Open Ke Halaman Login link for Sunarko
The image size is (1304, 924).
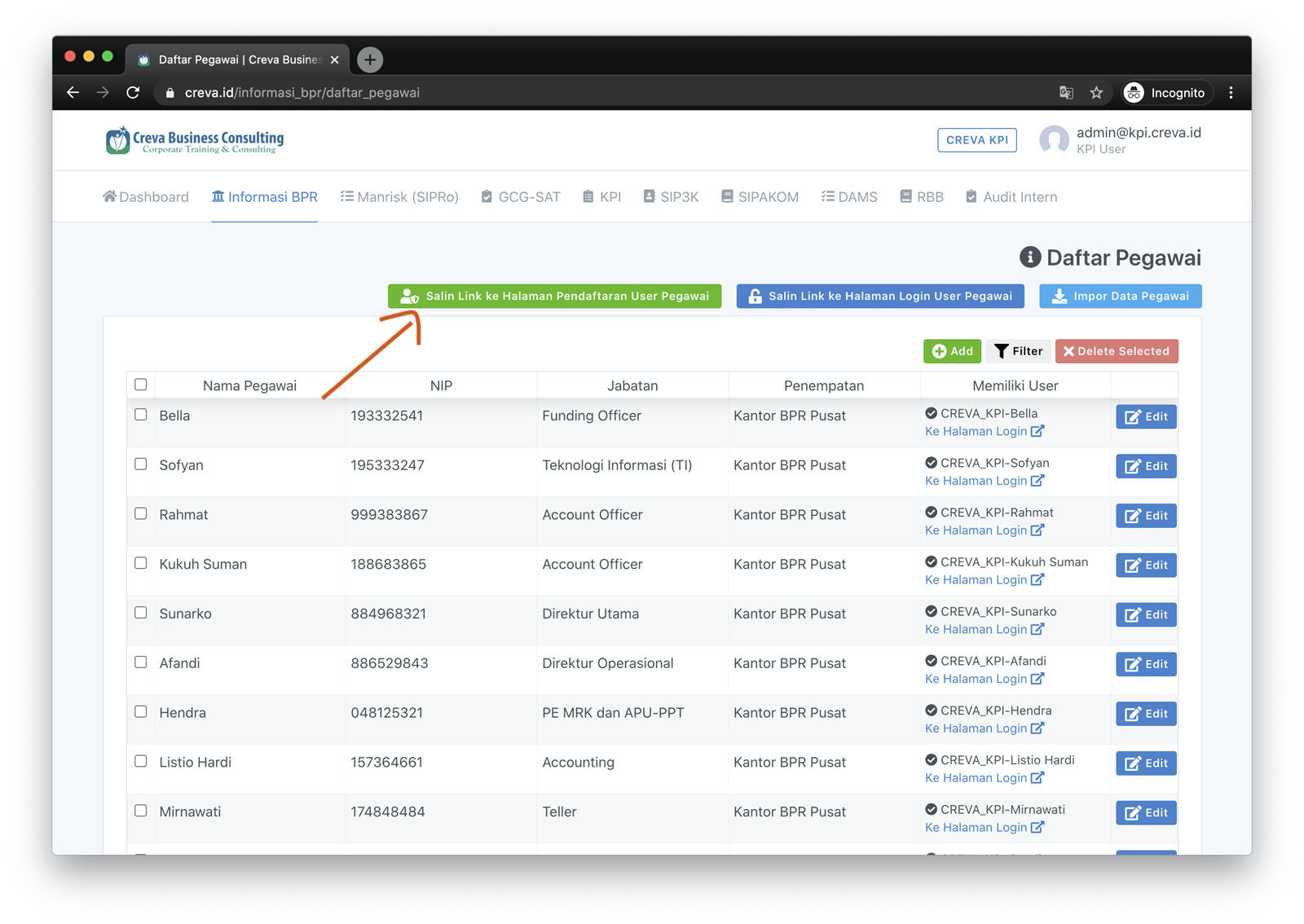[x=985, y=630]
